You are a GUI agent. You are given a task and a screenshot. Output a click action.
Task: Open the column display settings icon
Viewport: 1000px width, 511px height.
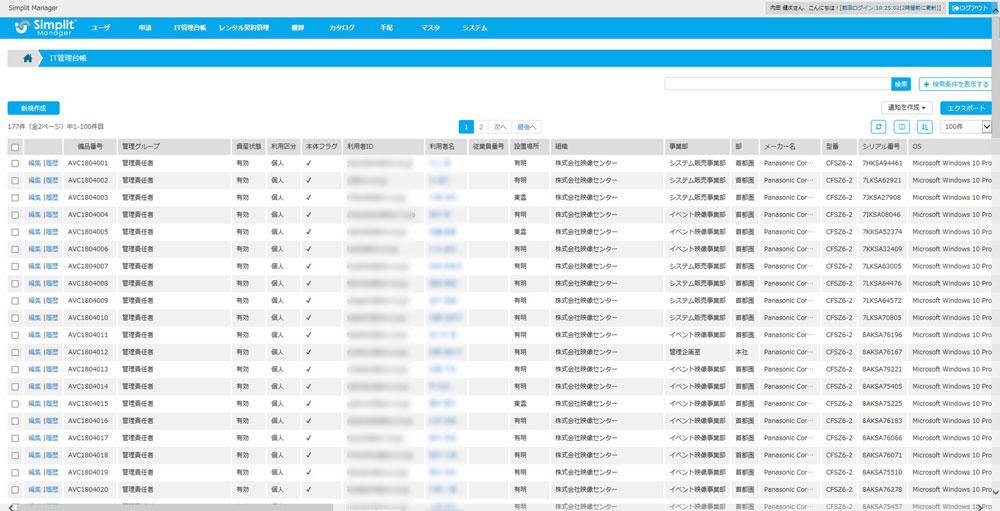pyautogui.click(x=902, y=127)
